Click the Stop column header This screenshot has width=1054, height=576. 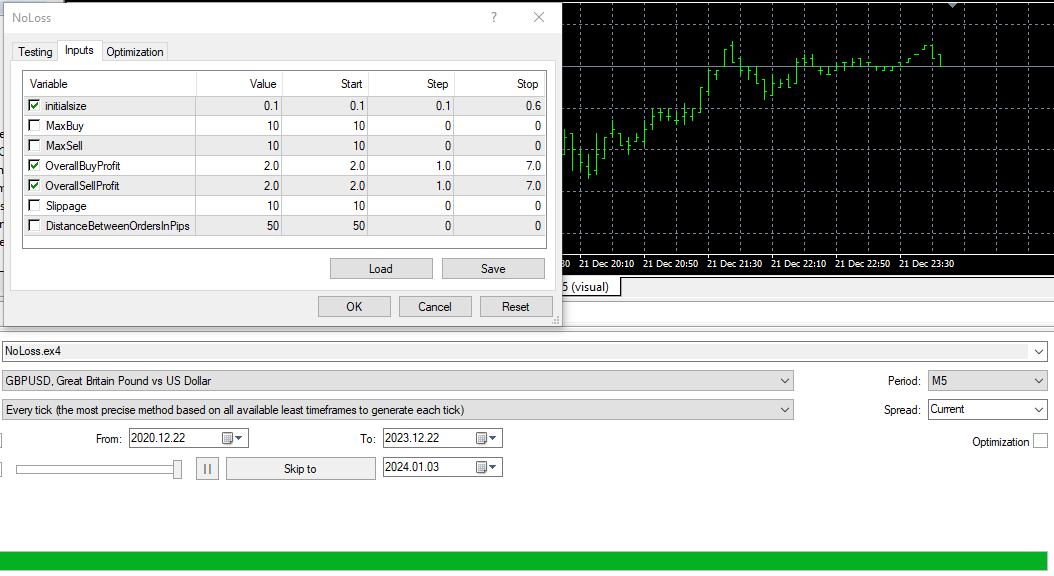[x=499, y=84]
